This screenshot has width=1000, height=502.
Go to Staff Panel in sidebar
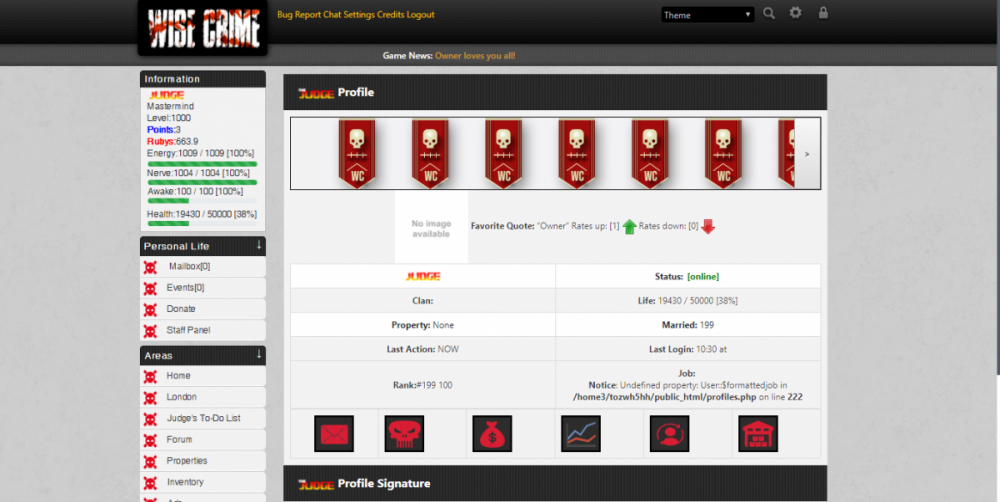(x=188, y=330)
